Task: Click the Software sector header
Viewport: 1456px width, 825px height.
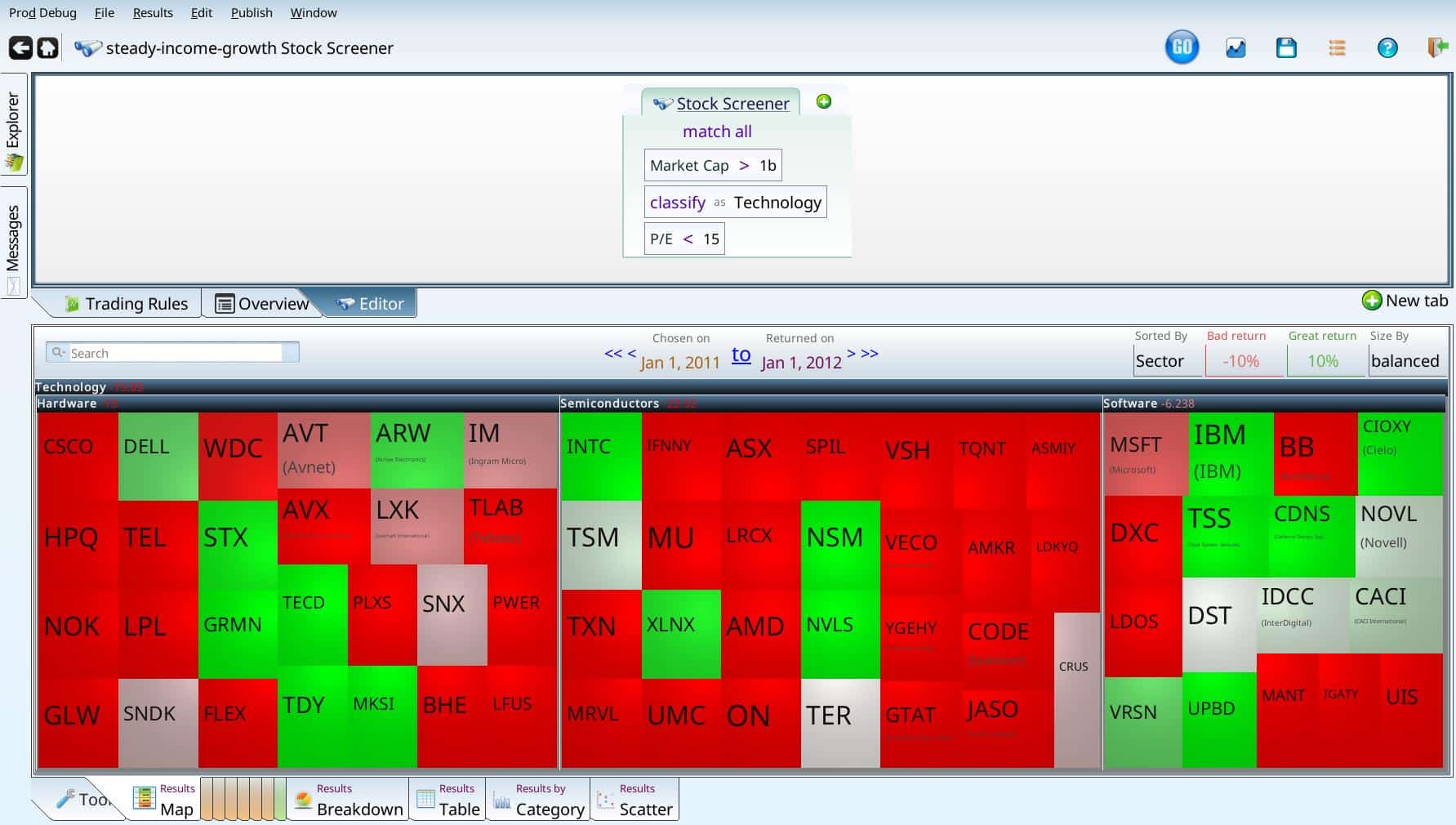Action: click(1274, 404)
